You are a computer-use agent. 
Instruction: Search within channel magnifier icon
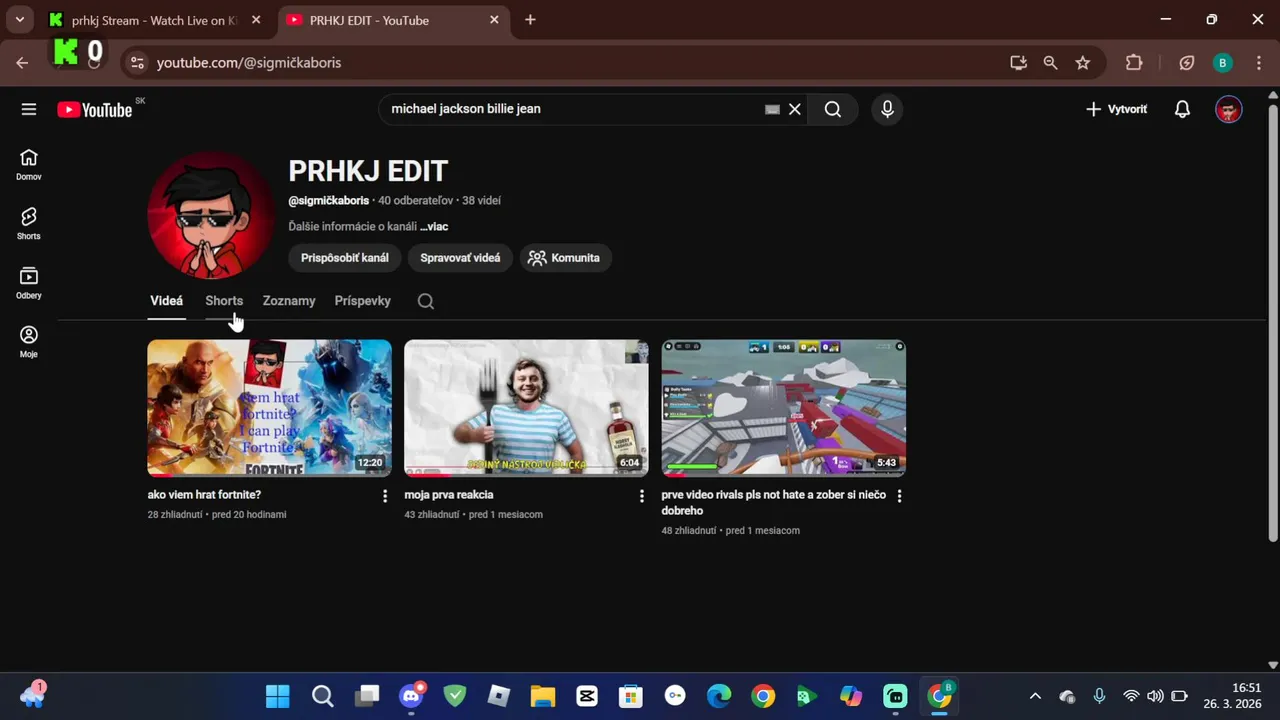click(426, 301)
